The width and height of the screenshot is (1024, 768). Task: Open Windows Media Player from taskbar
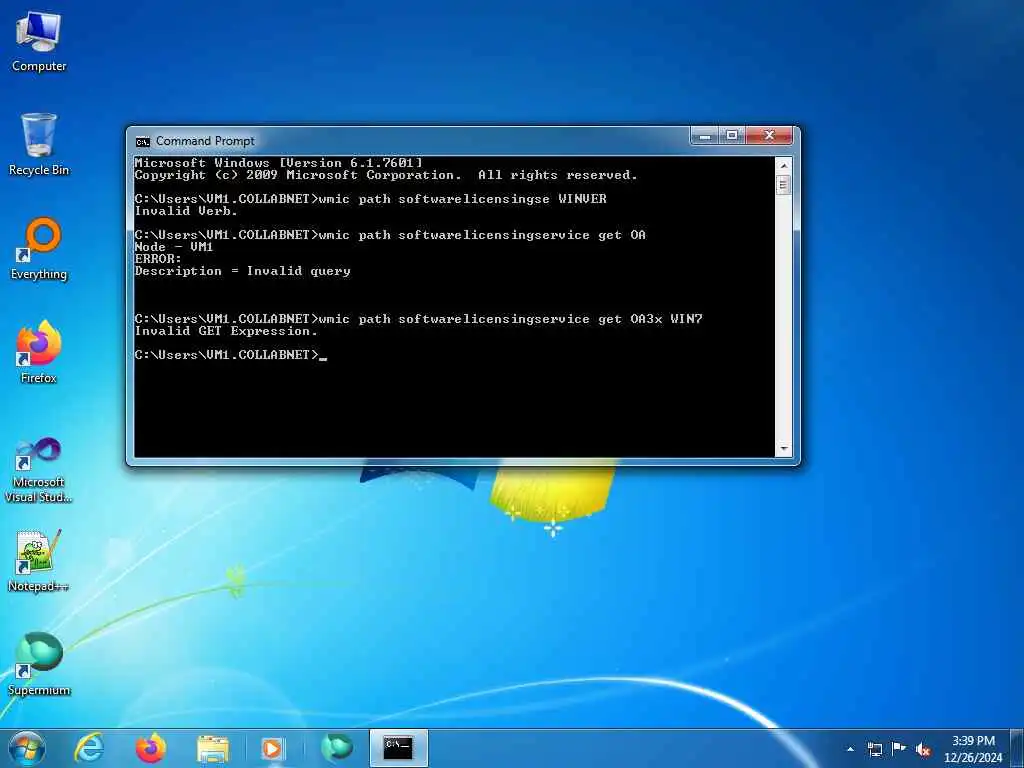click(274, 748)
